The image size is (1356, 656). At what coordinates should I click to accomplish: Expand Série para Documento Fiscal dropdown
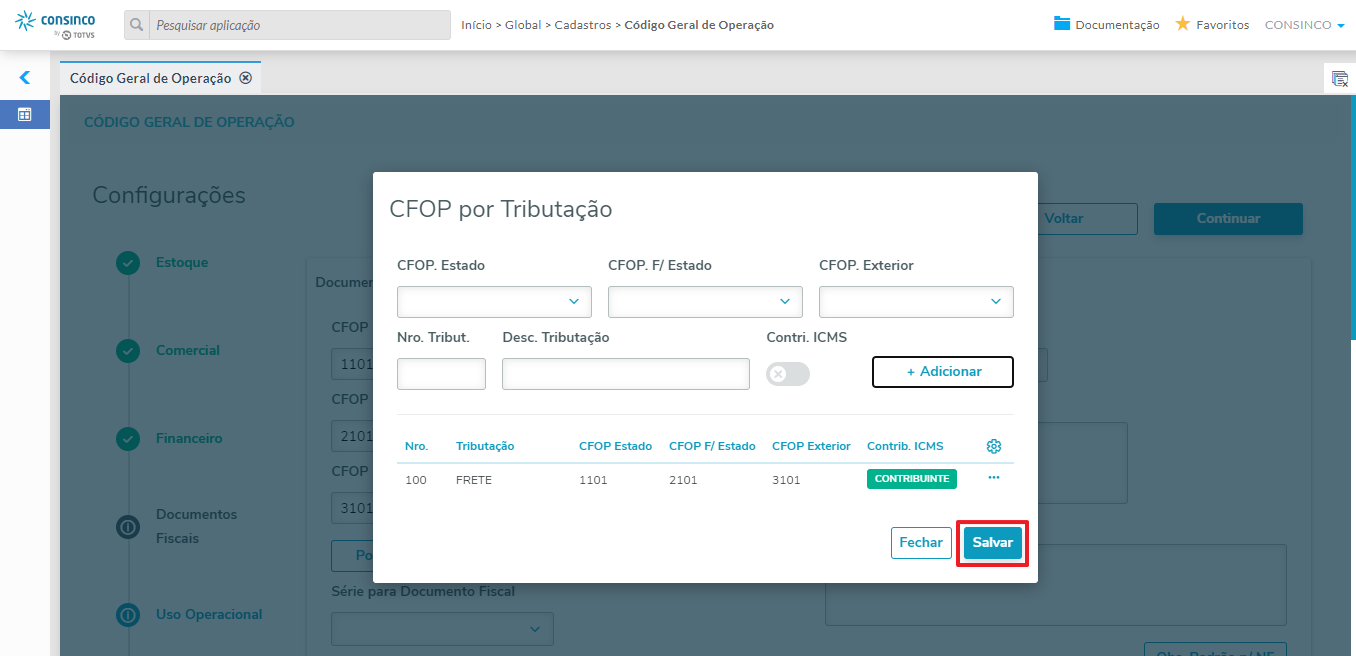(x=442, y=629)
